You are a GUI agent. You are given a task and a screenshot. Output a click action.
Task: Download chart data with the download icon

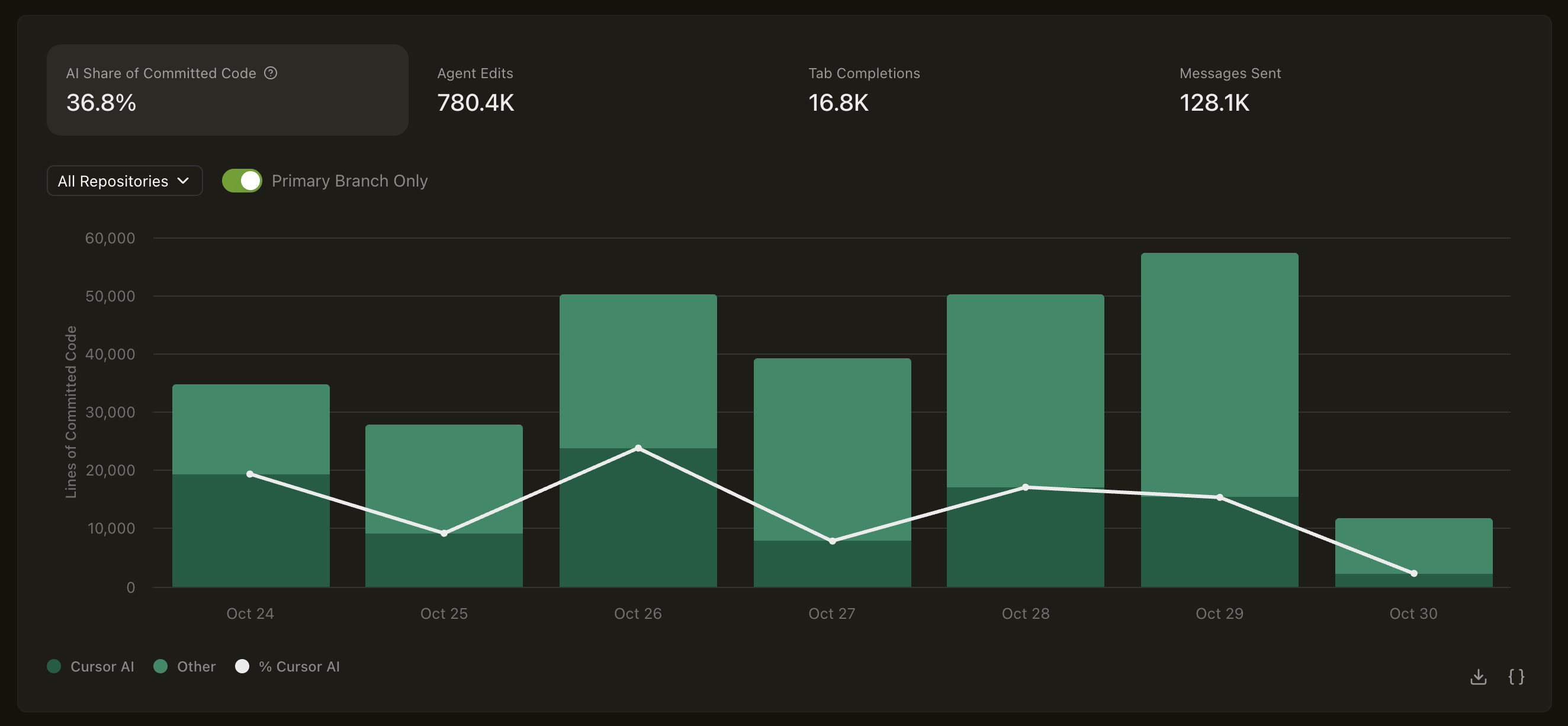[x=1479, y=677]
